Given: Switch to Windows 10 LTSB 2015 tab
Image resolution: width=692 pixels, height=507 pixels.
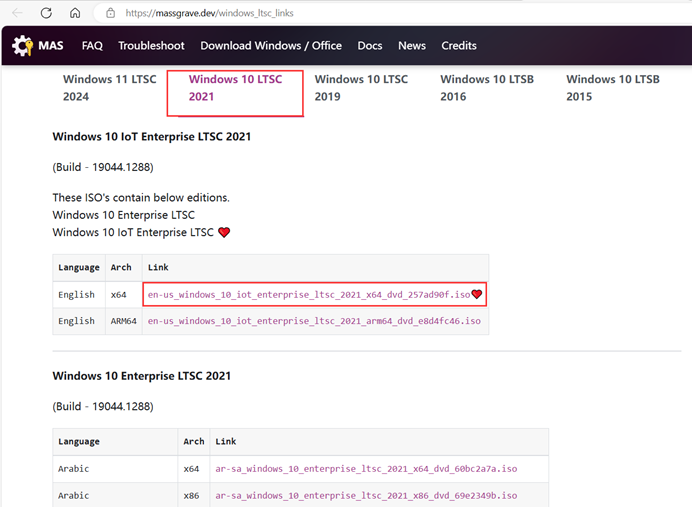Looking at the screenshot, I should pyautogui.click(x=613, y=88).
